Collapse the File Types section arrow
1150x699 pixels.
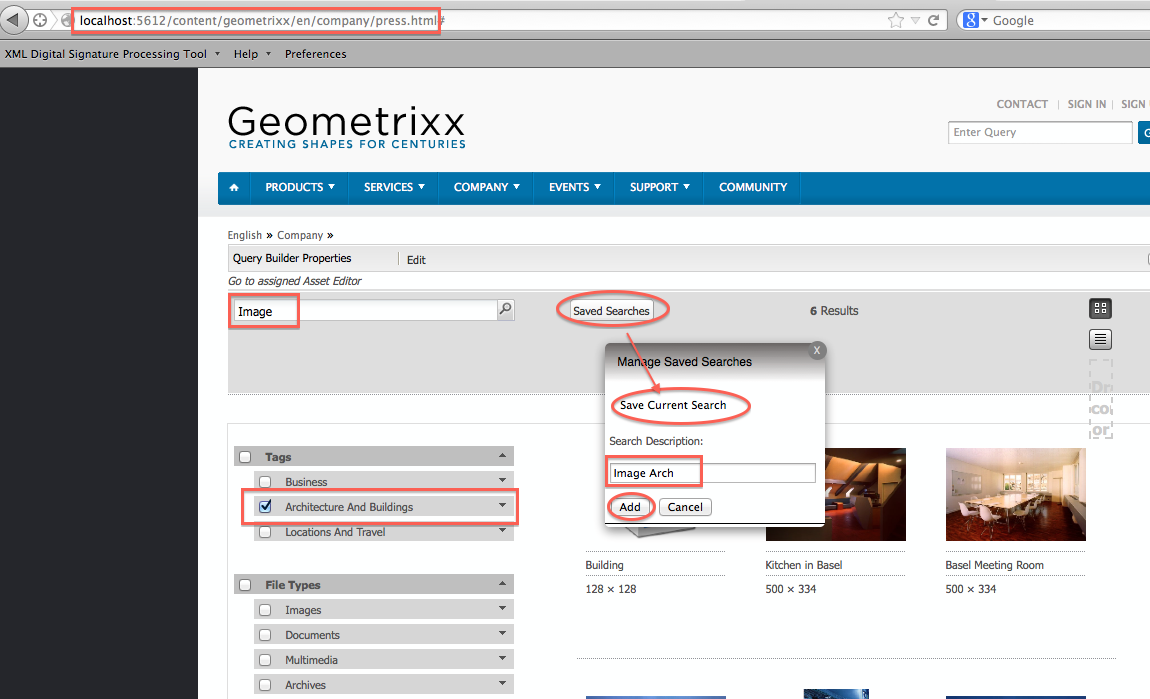502,584
